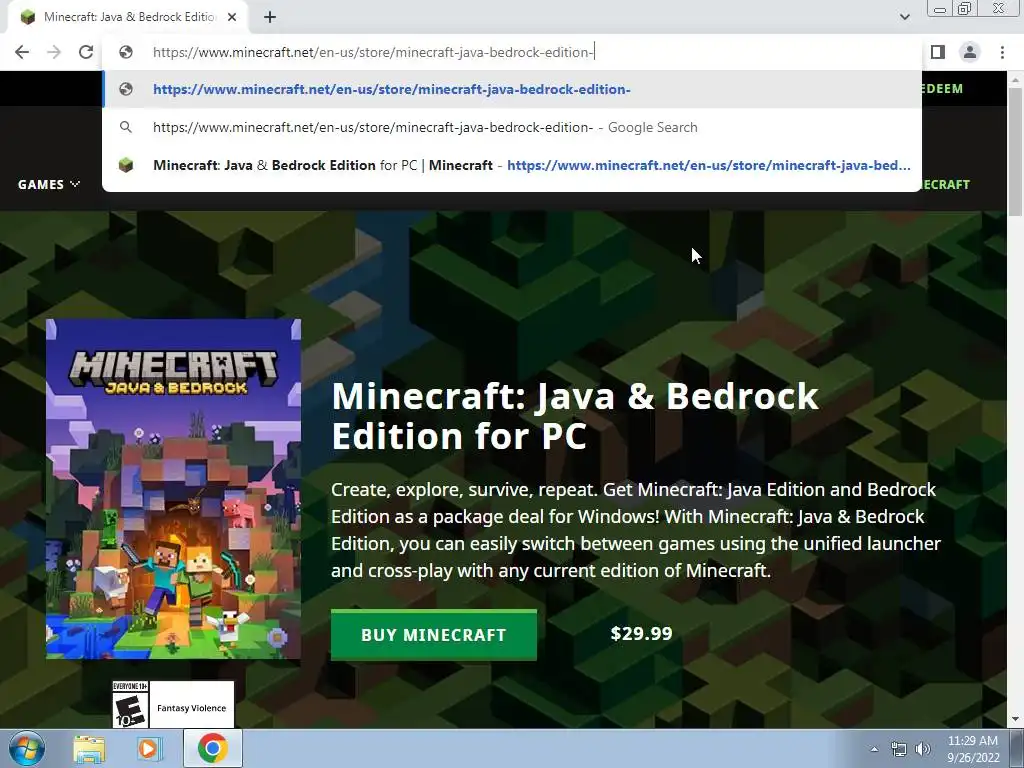
Task: Reload the current page
Action: tap(86, 52)
